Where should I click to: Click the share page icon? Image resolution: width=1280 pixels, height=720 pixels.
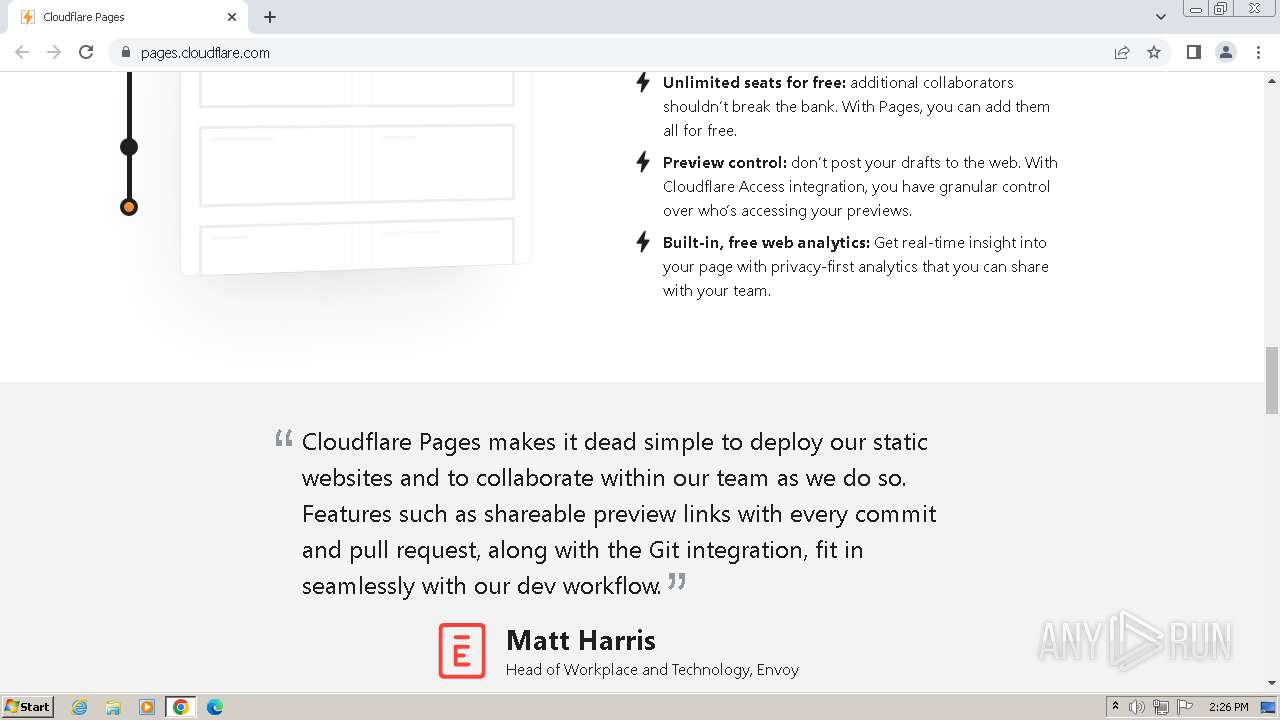[1122, 52]
